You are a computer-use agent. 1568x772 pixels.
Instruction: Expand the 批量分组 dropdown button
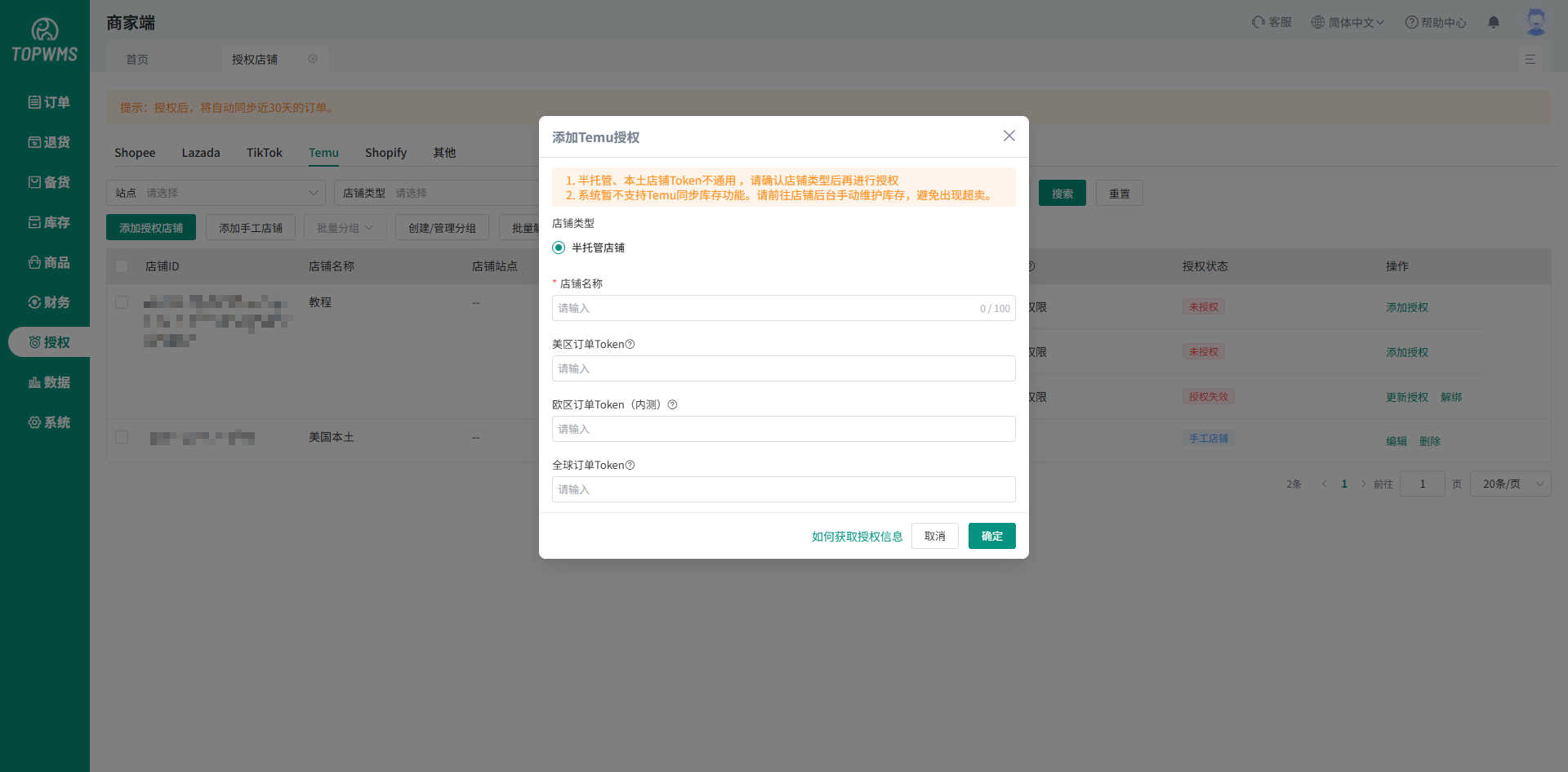[345, 228]
